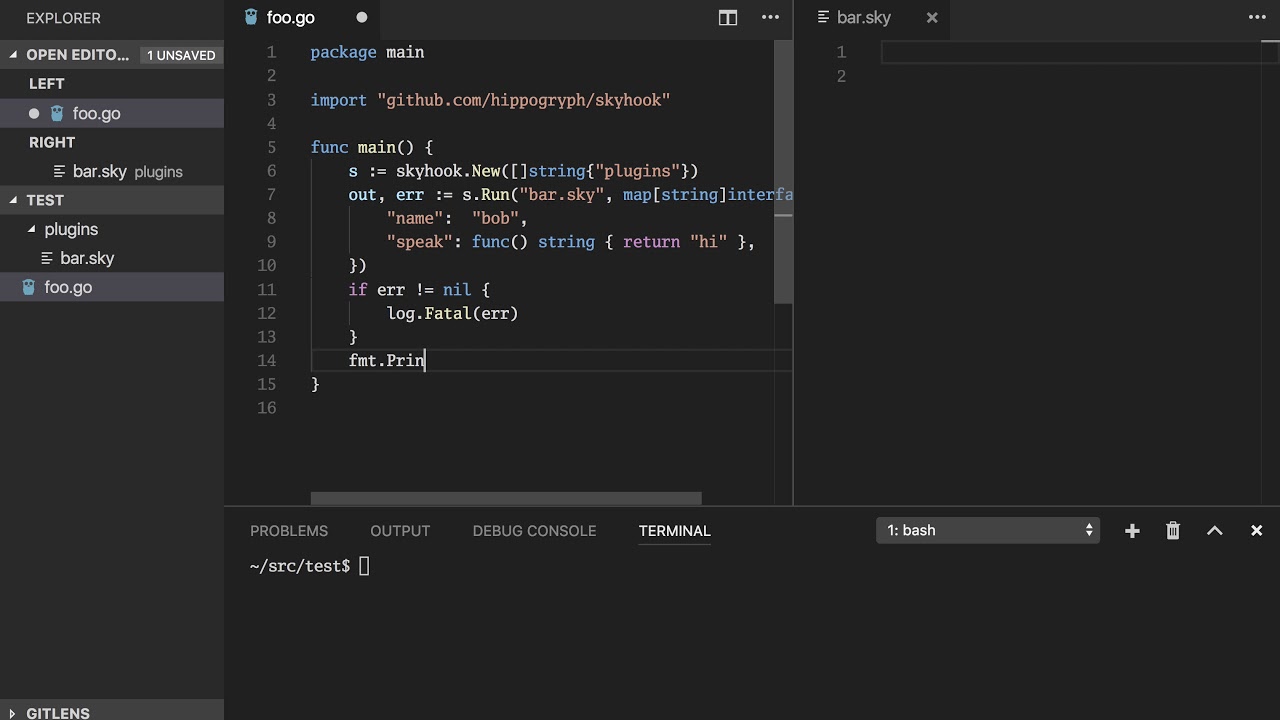Viewport: 1280px width, 720px height.
Task: Click the Go gopher icon on foo.go tab
Action: tap(251, 17)
